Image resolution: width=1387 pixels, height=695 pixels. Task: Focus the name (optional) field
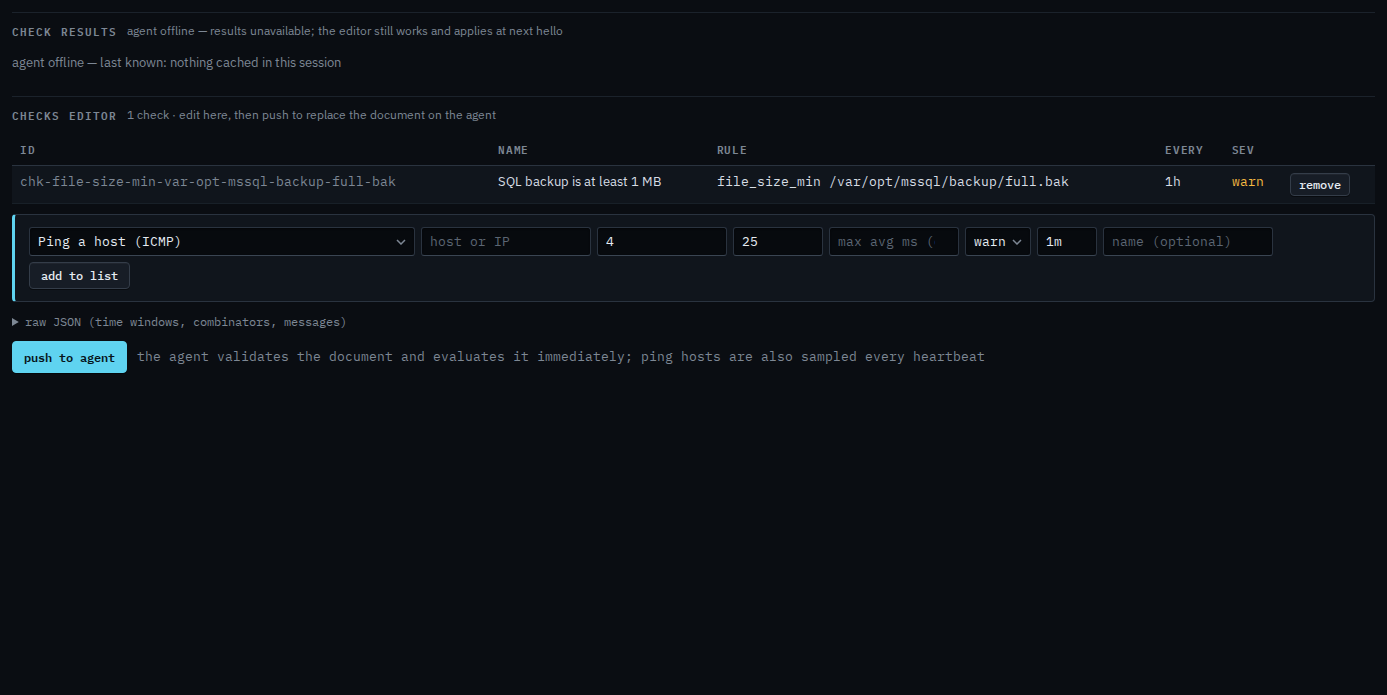(1188, 242)
